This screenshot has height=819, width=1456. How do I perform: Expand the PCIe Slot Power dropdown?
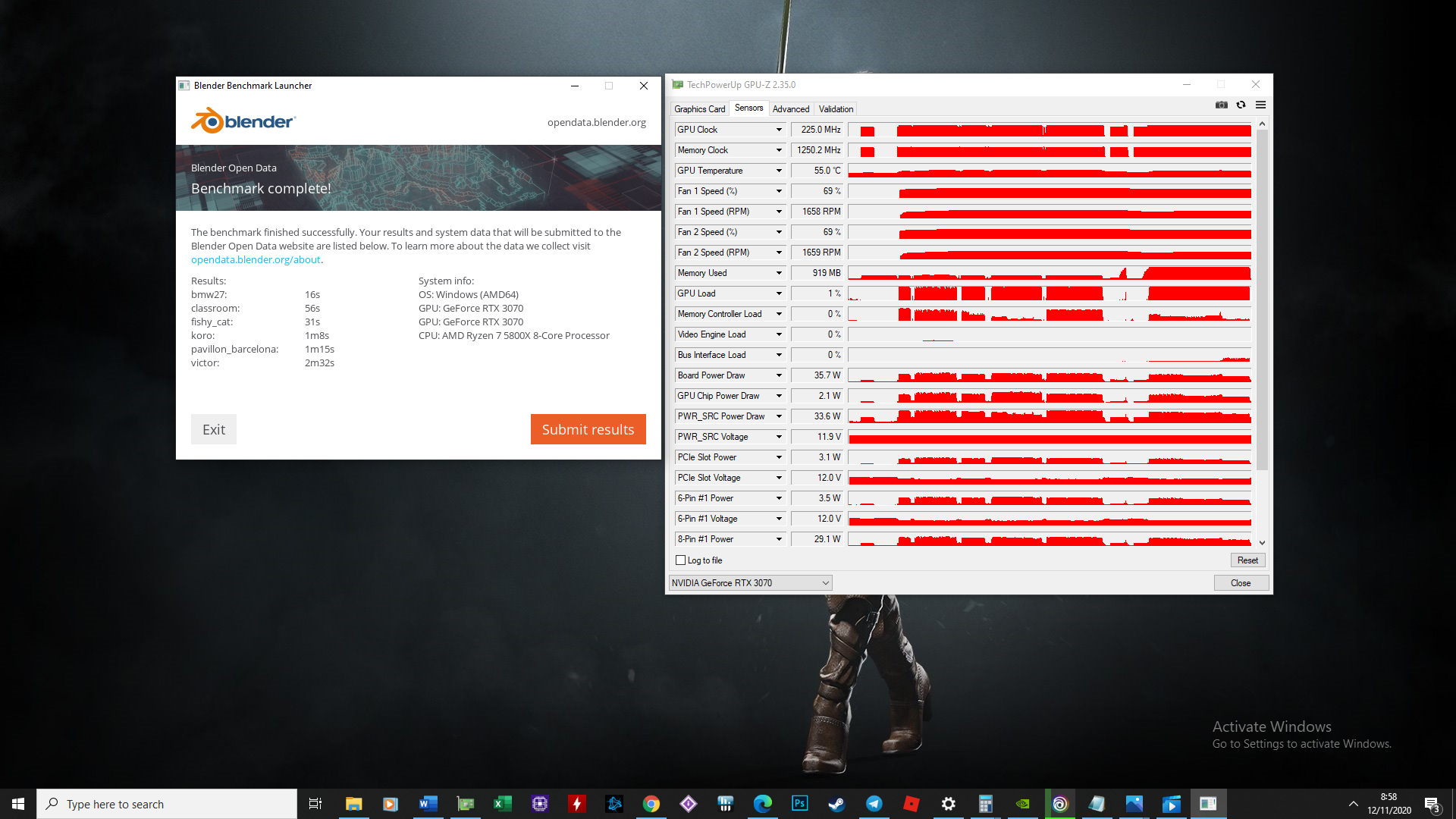(779, 457)
